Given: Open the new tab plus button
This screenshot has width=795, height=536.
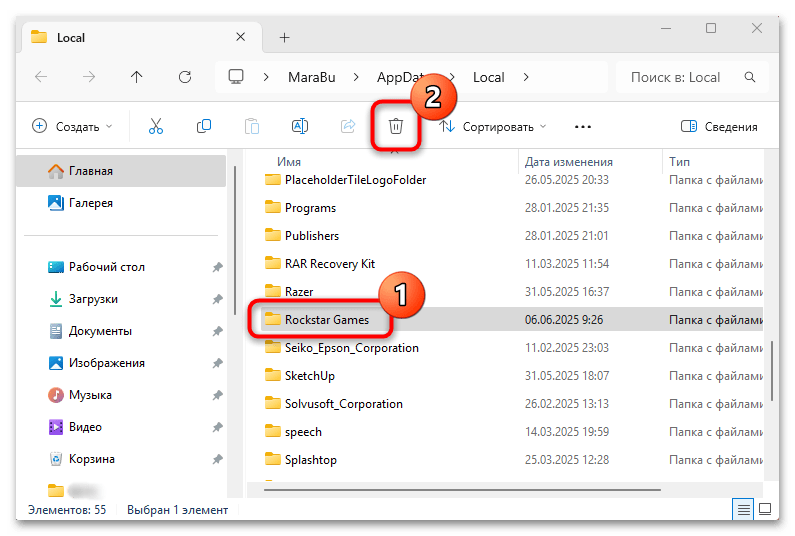Looking at the screenshot, I should (x=284, y=37).
